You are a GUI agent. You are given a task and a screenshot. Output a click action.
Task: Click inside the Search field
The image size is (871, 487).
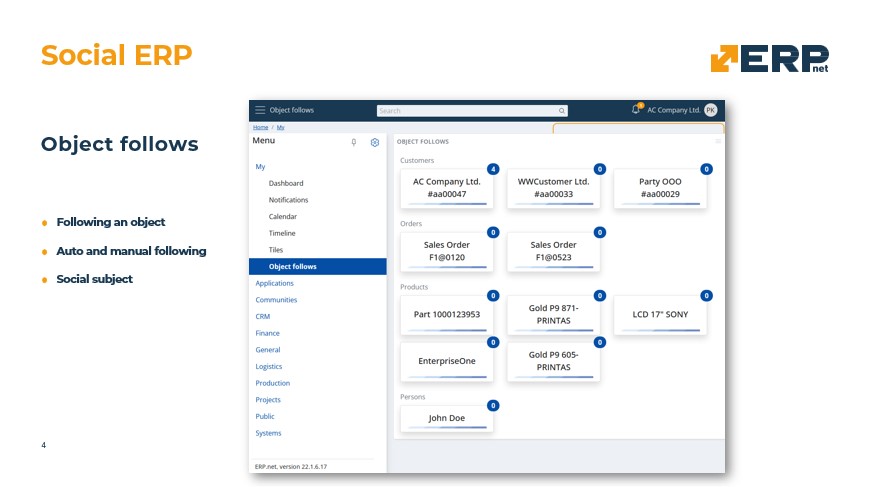tap(466, 111)
